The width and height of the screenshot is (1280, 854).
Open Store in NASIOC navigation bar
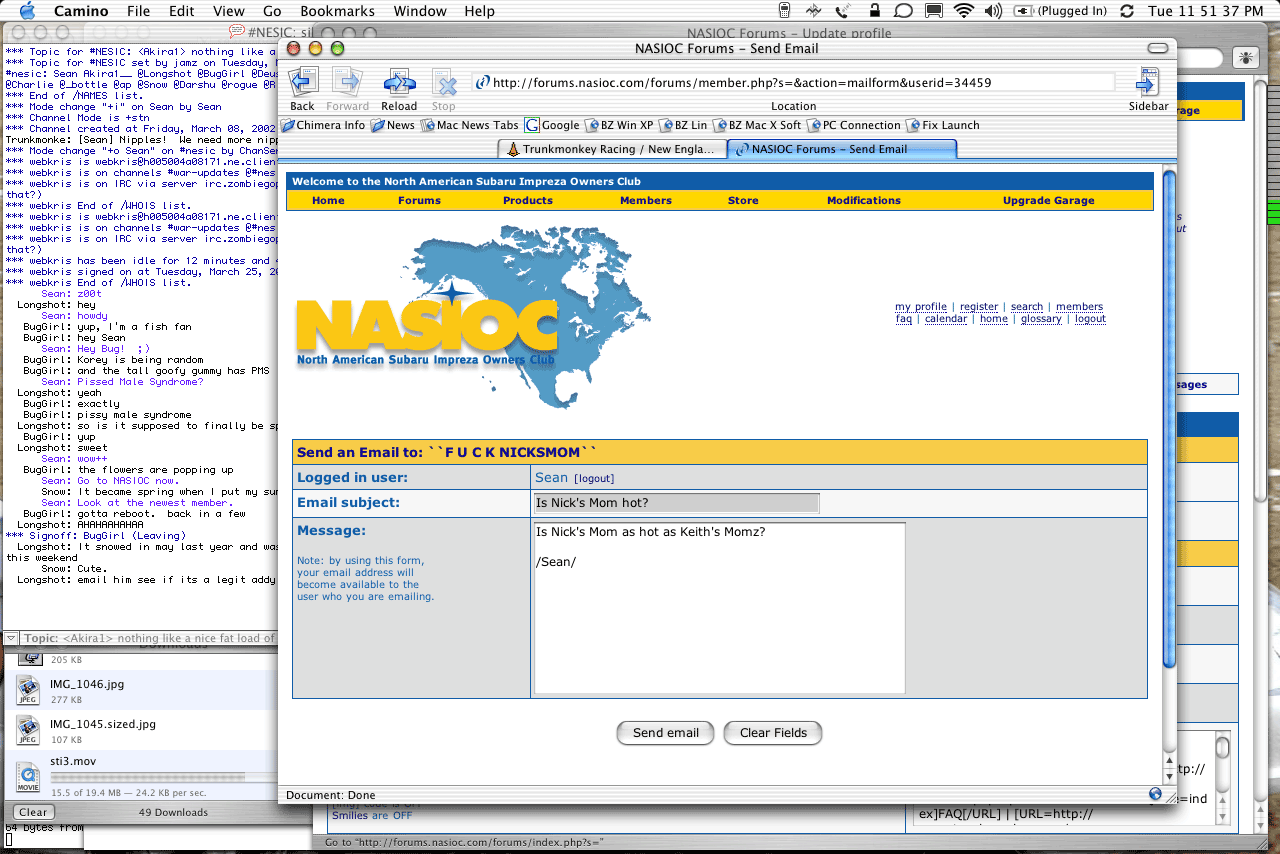tap(743, 200)
